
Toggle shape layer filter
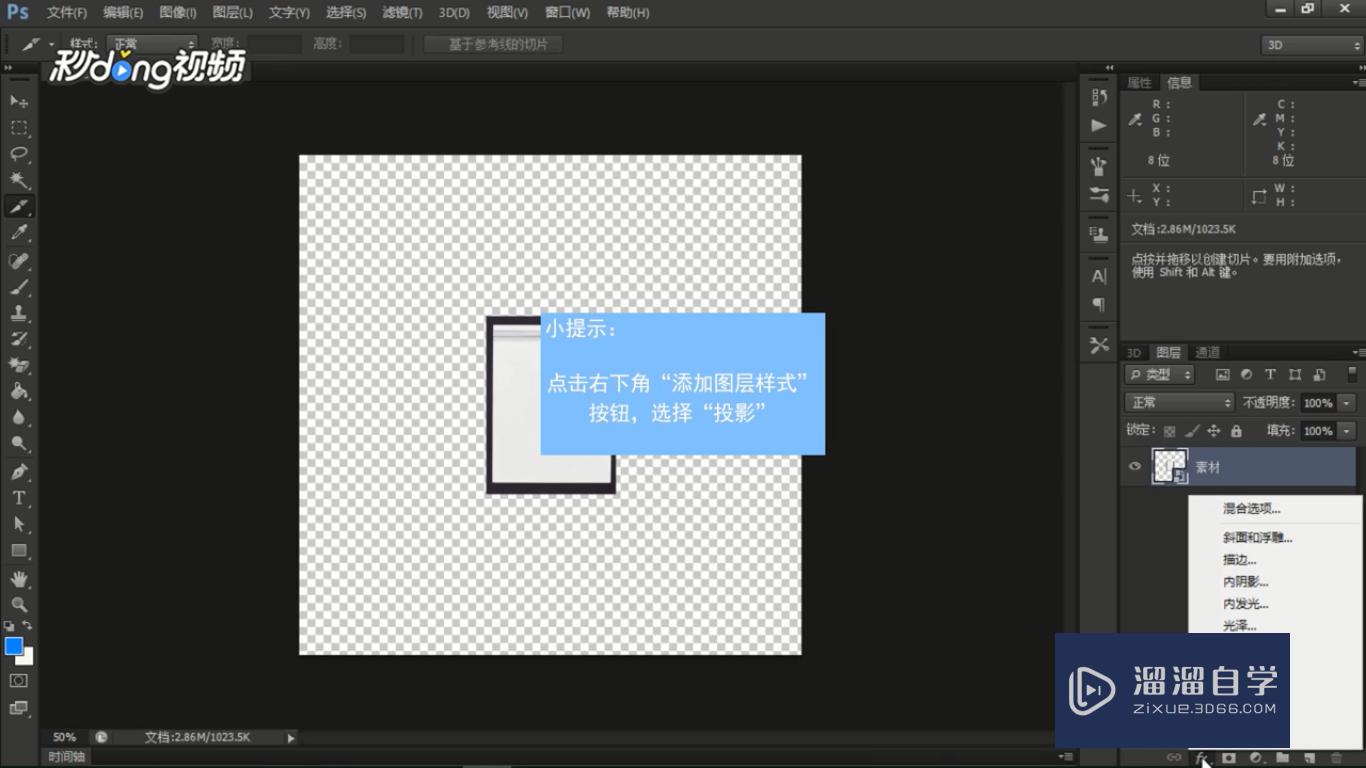click(x=1295, y=375)
